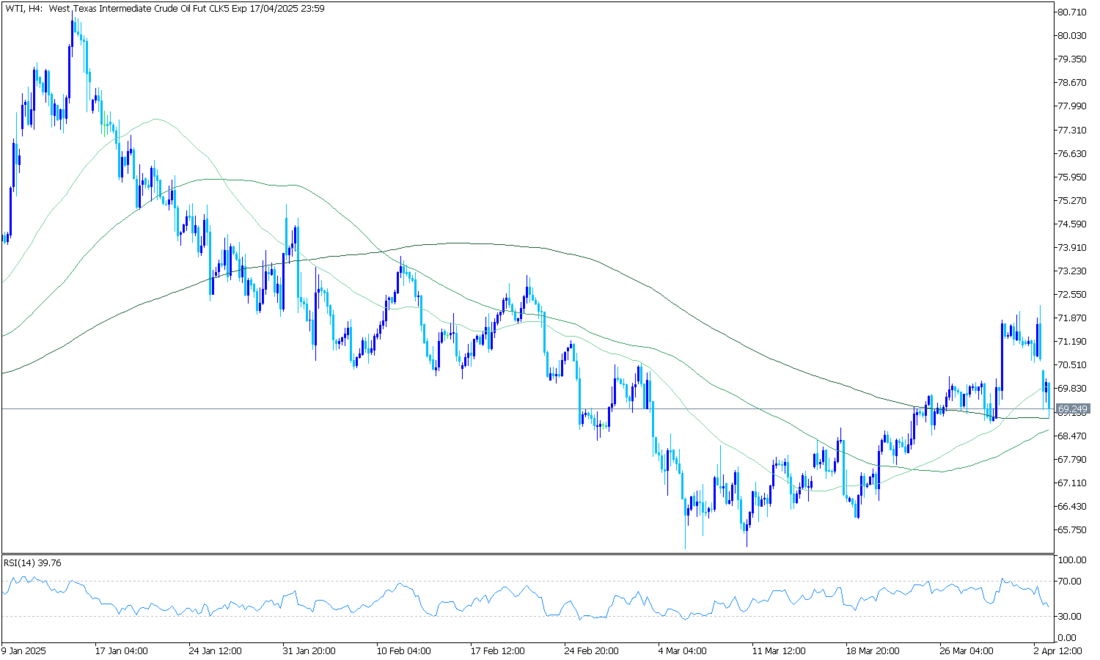Click the 80.030 price axis label
This screenshot has width=1100, height=660.
1073,36
